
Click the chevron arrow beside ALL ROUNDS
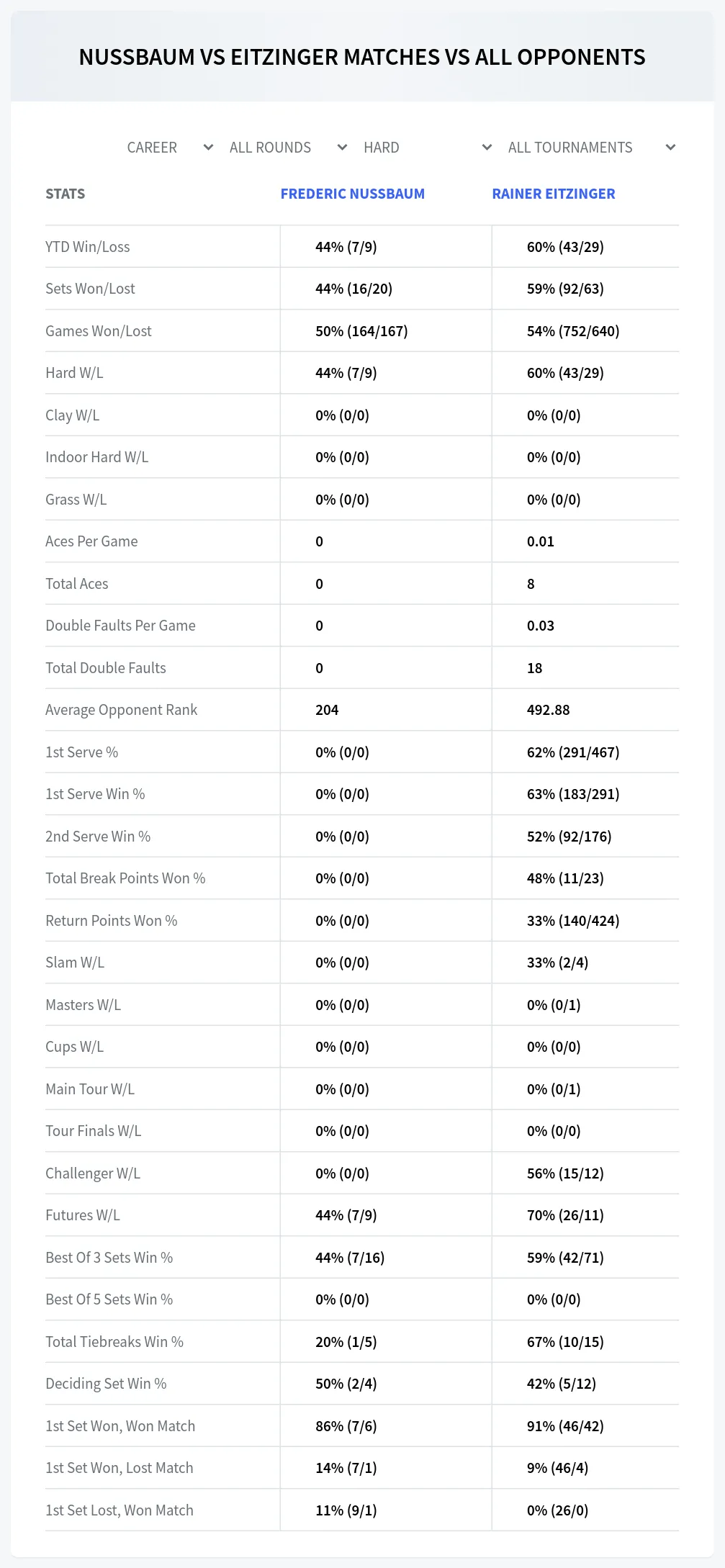point(342,148)
